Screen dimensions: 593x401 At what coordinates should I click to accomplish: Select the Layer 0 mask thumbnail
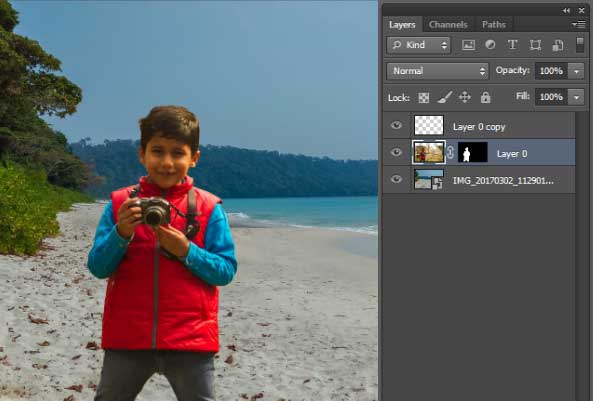click(x=472, y=152)
